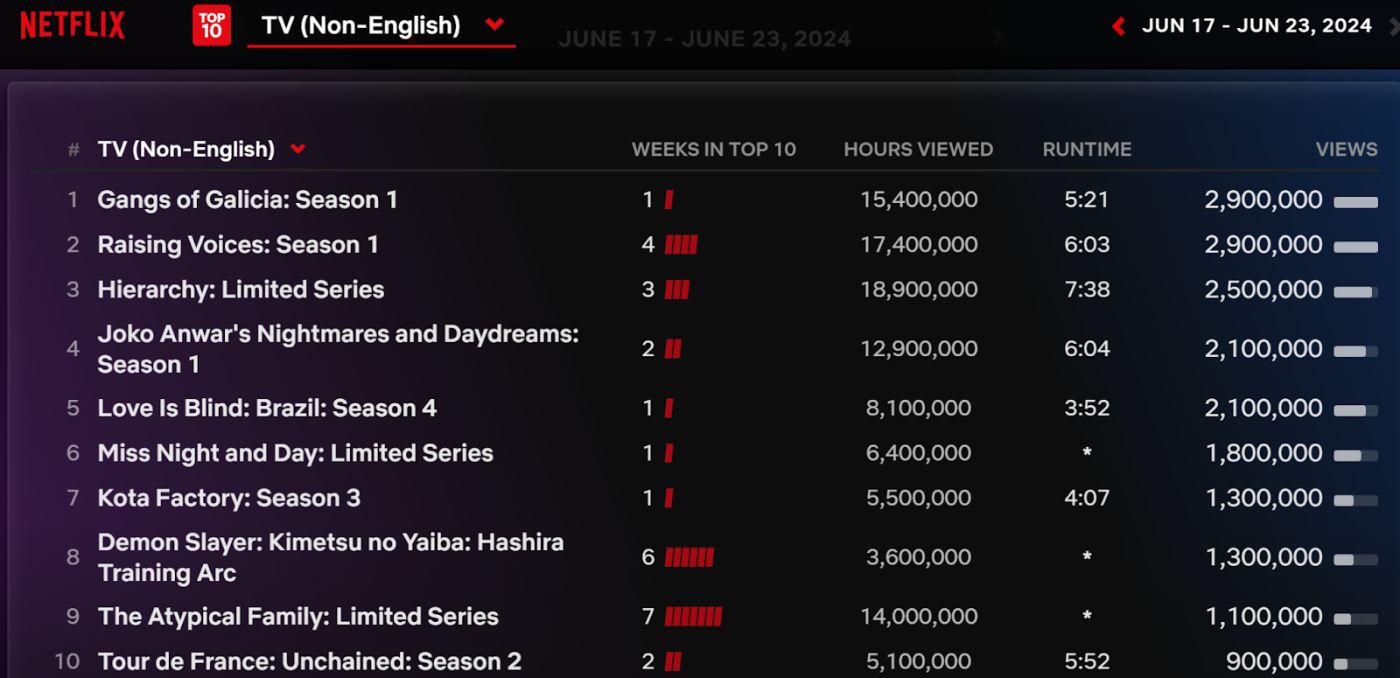Image resolution: width=1400 pixels, height=678 pixels.
Task: Go to previous week using red left arrow
Action: point(1119,26)
